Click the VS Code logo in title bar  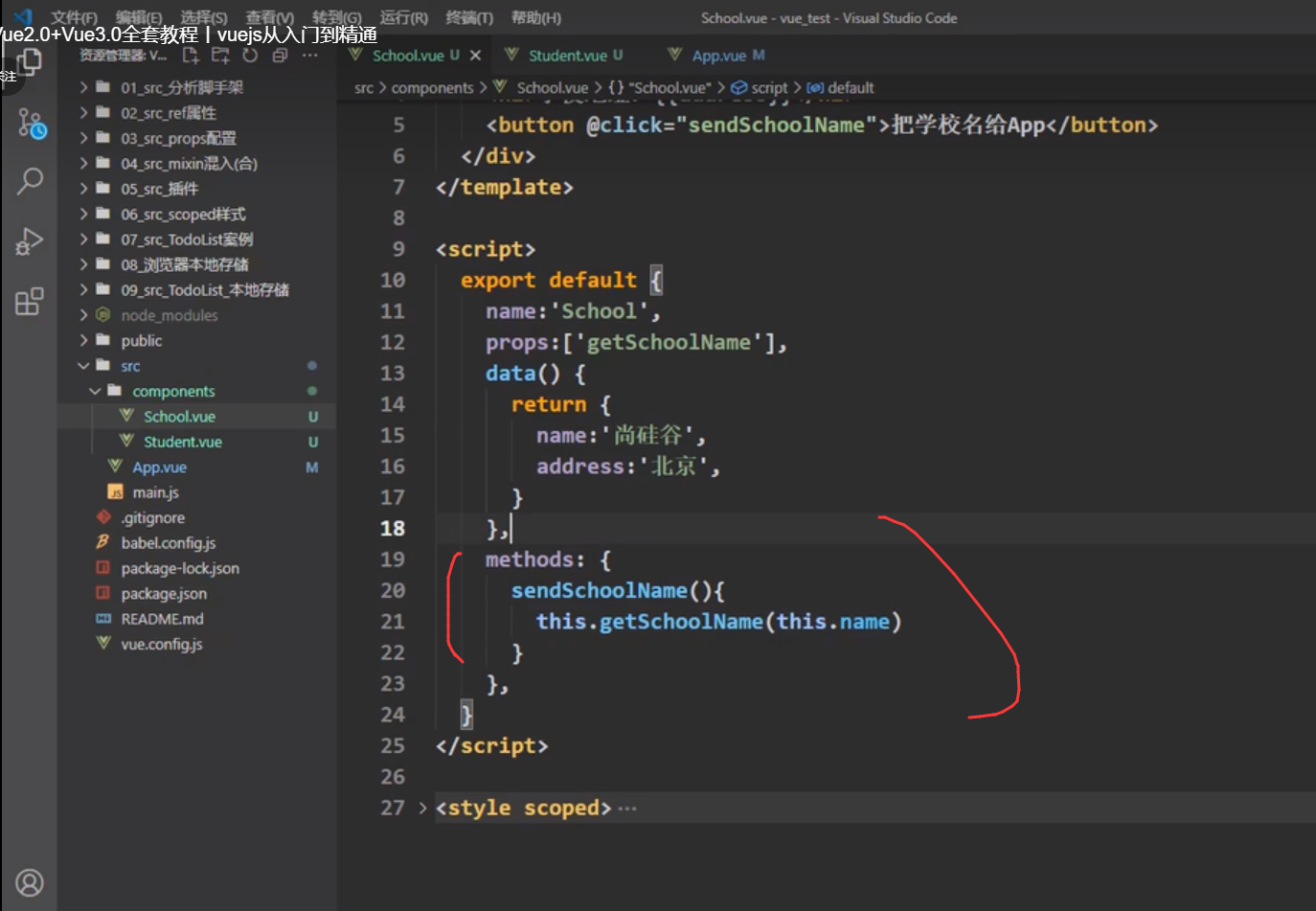click(23, 16)
